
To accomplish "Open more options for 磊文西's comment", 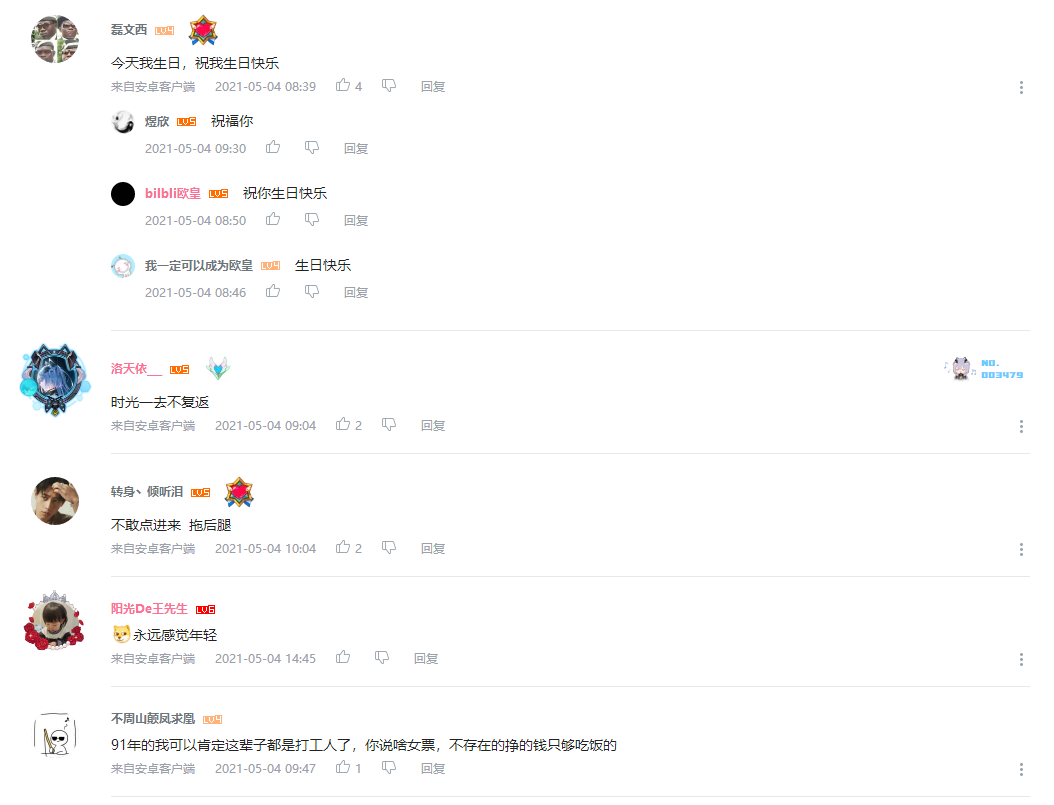I will (x=1021, y=87).
